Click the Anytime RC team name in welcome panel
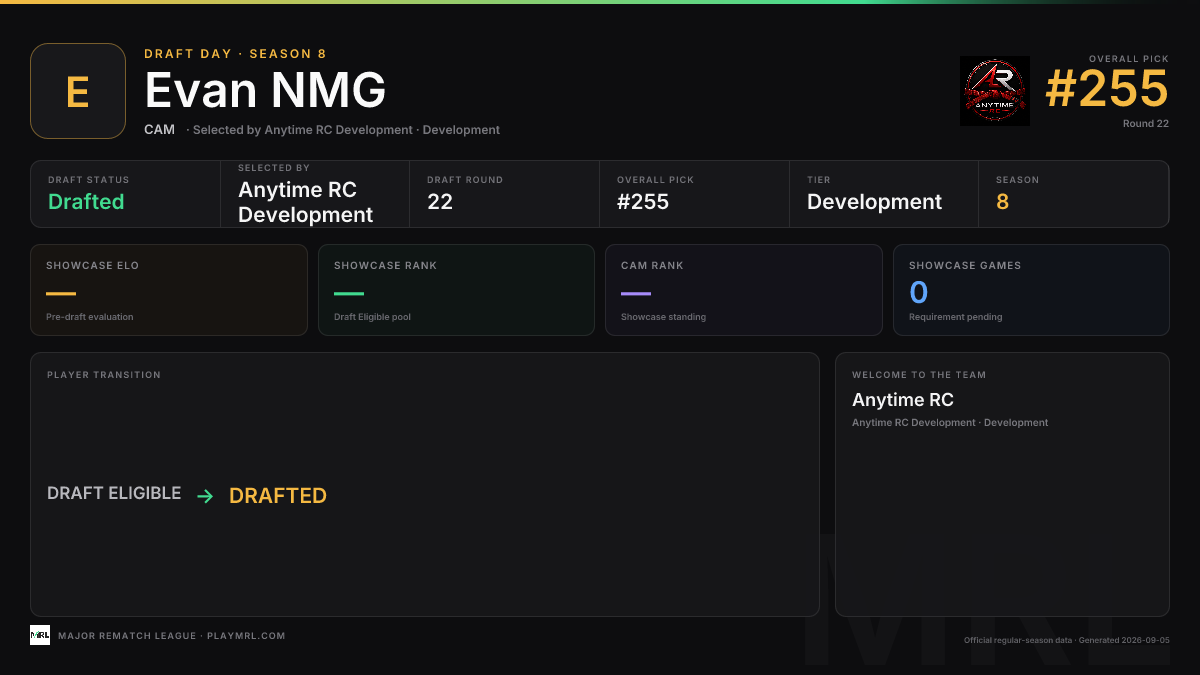Viewport: 1200px width, 675px height. pos(903,400)
